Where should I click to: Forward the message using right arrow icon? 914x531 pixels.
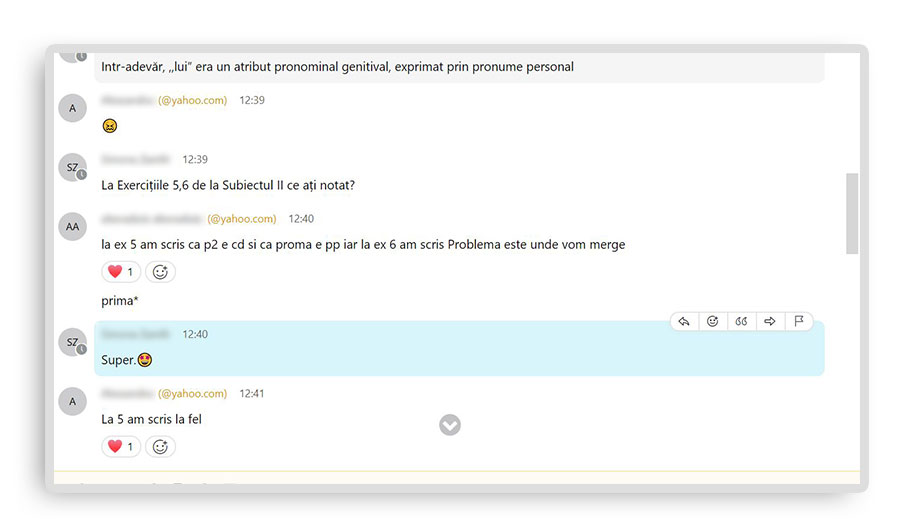click(x=770, y=321)
